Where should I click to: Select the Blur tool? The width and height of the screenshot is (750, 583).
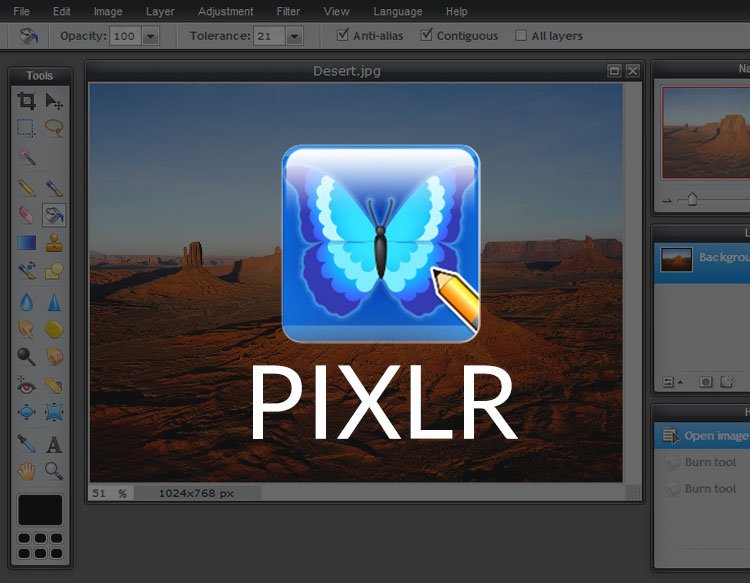(x=26, y=302)
